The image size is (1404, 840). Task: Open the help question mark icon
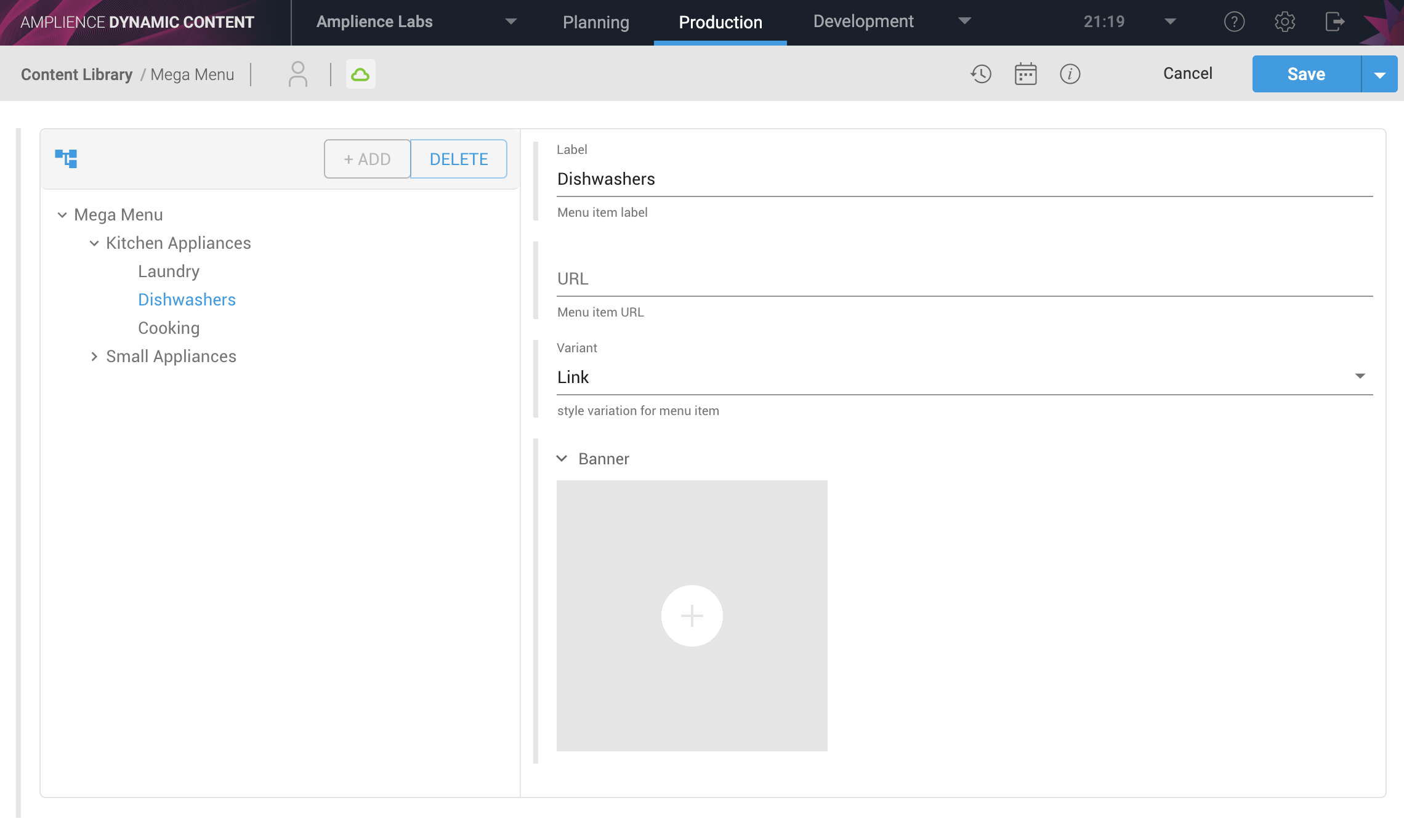(1234, 22)
